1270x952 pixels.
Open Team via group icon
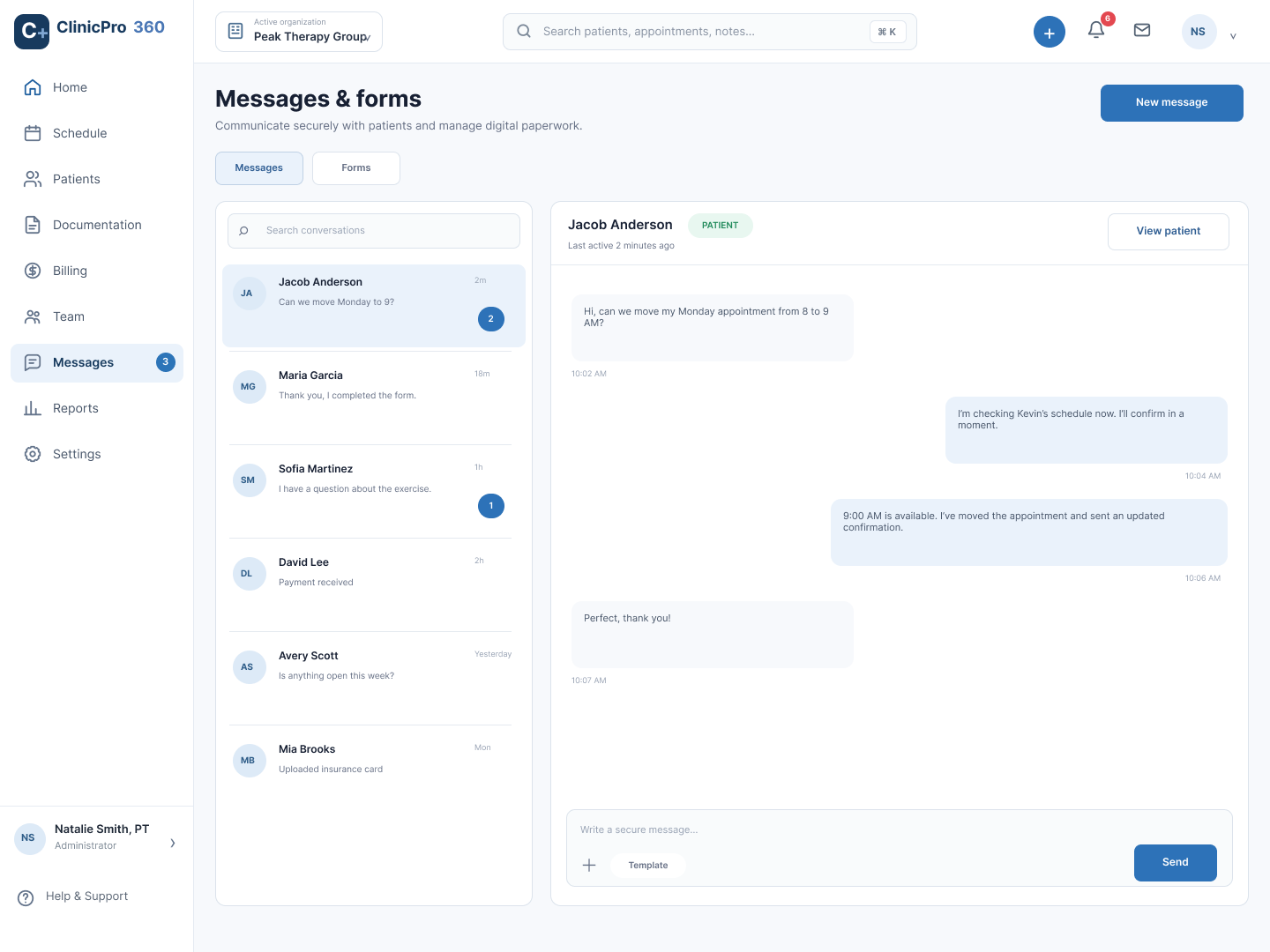[33, 316]
